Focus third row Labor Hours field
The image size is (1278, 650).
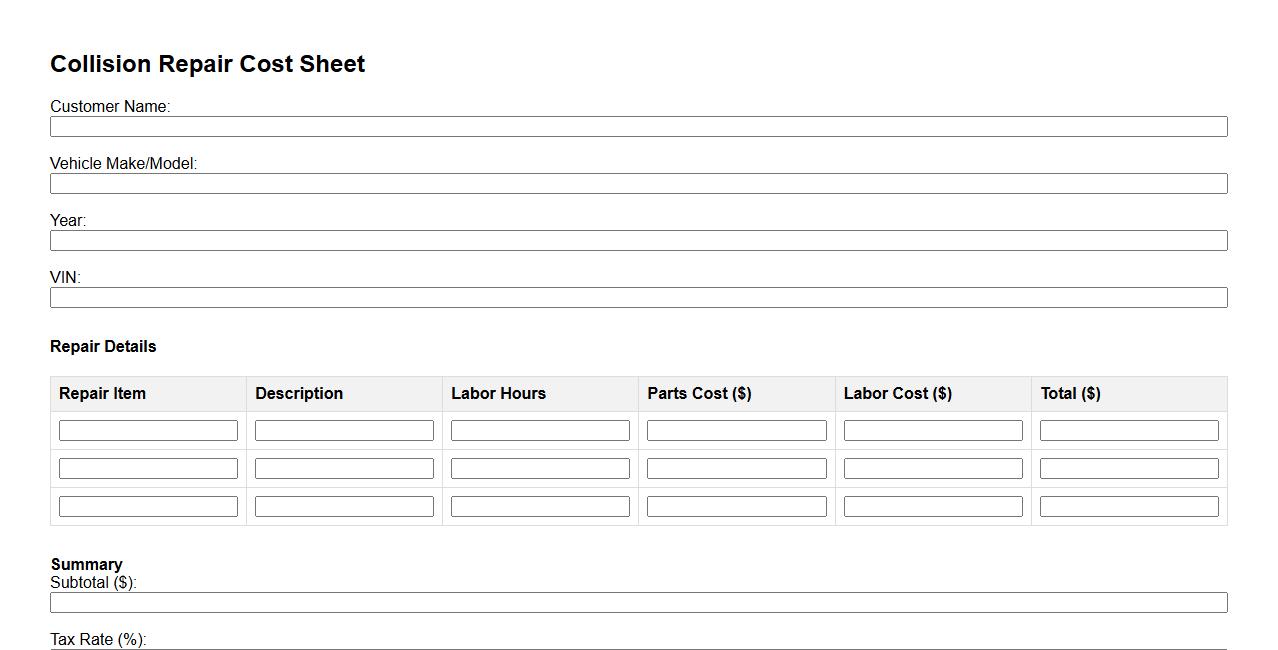[540, 506]
